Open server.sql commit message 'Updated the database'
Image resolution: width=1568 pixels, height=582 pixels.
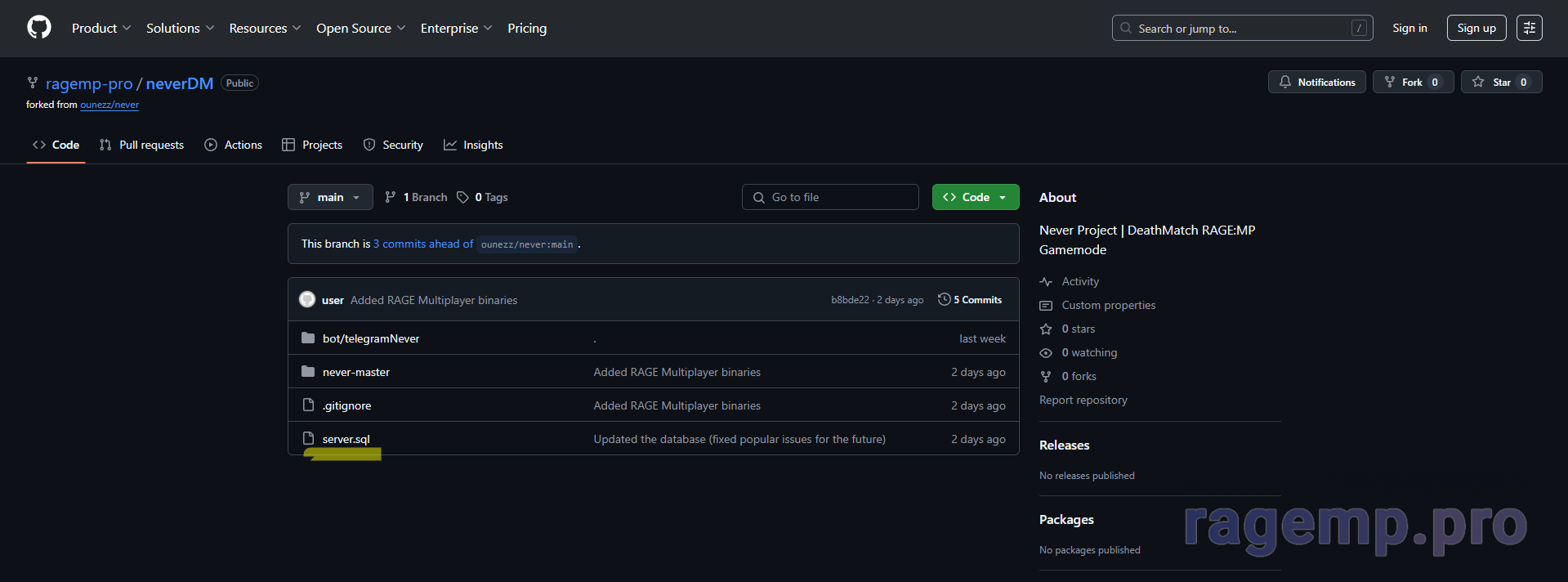739,439
